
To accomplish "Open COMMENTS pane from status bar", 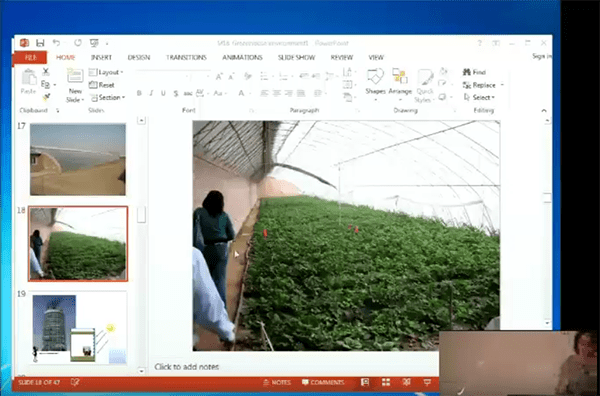I will tap(323, 382).
